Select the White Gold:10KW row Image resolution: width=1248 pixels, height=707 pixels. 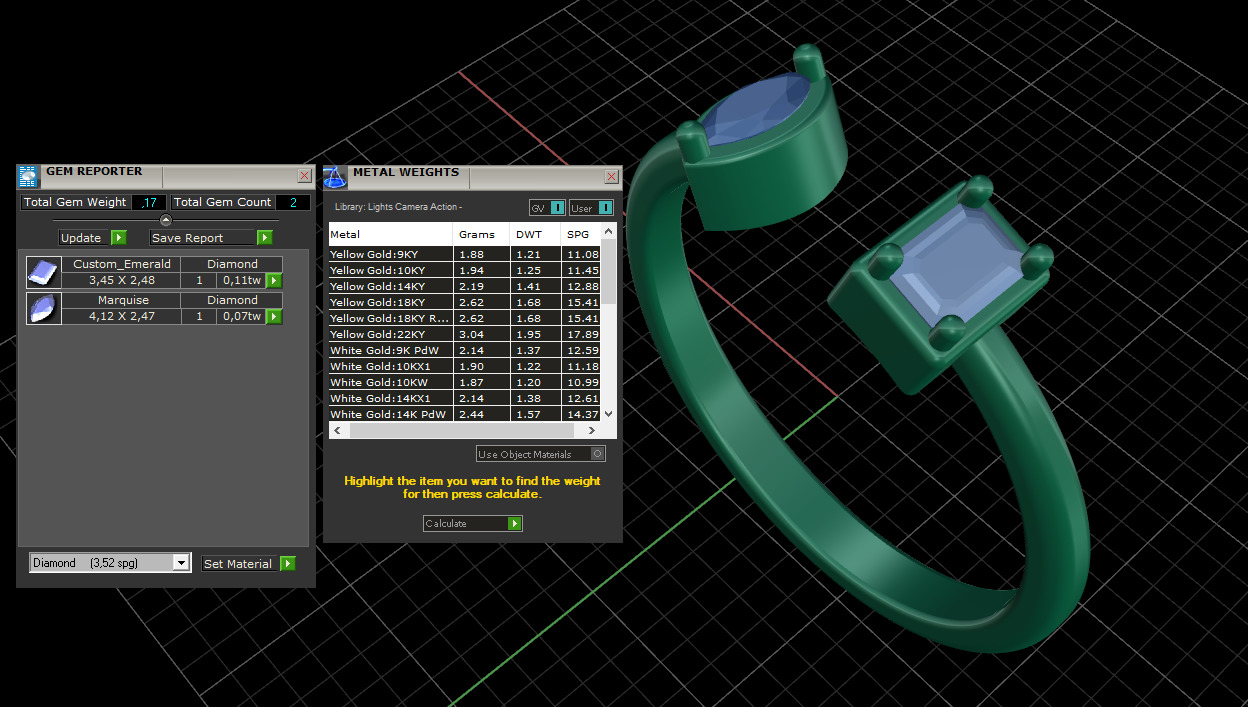pyautogui.click(x=465, y=382)
